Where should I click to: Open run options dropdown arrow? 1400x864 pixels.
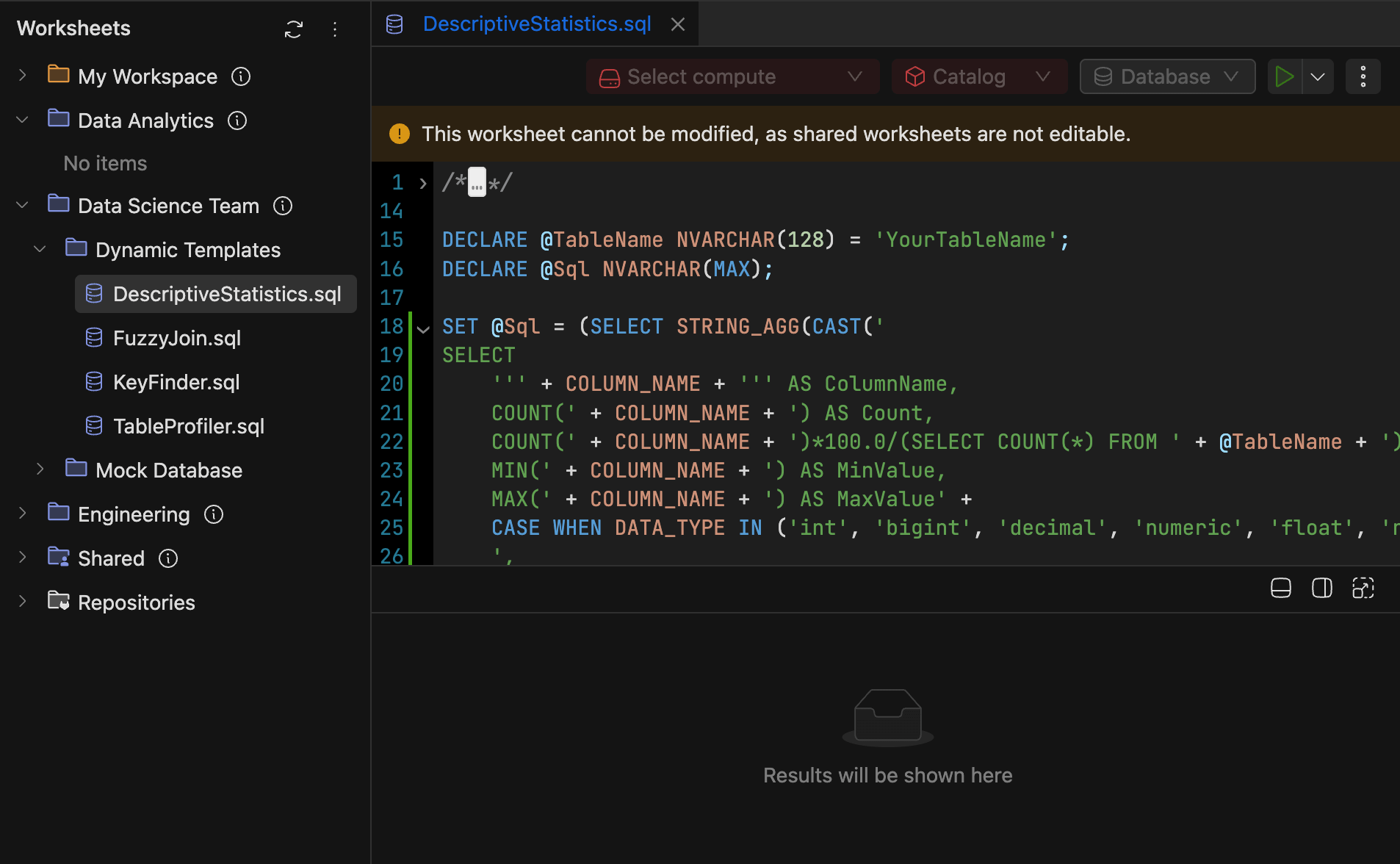pos(1318,76)
